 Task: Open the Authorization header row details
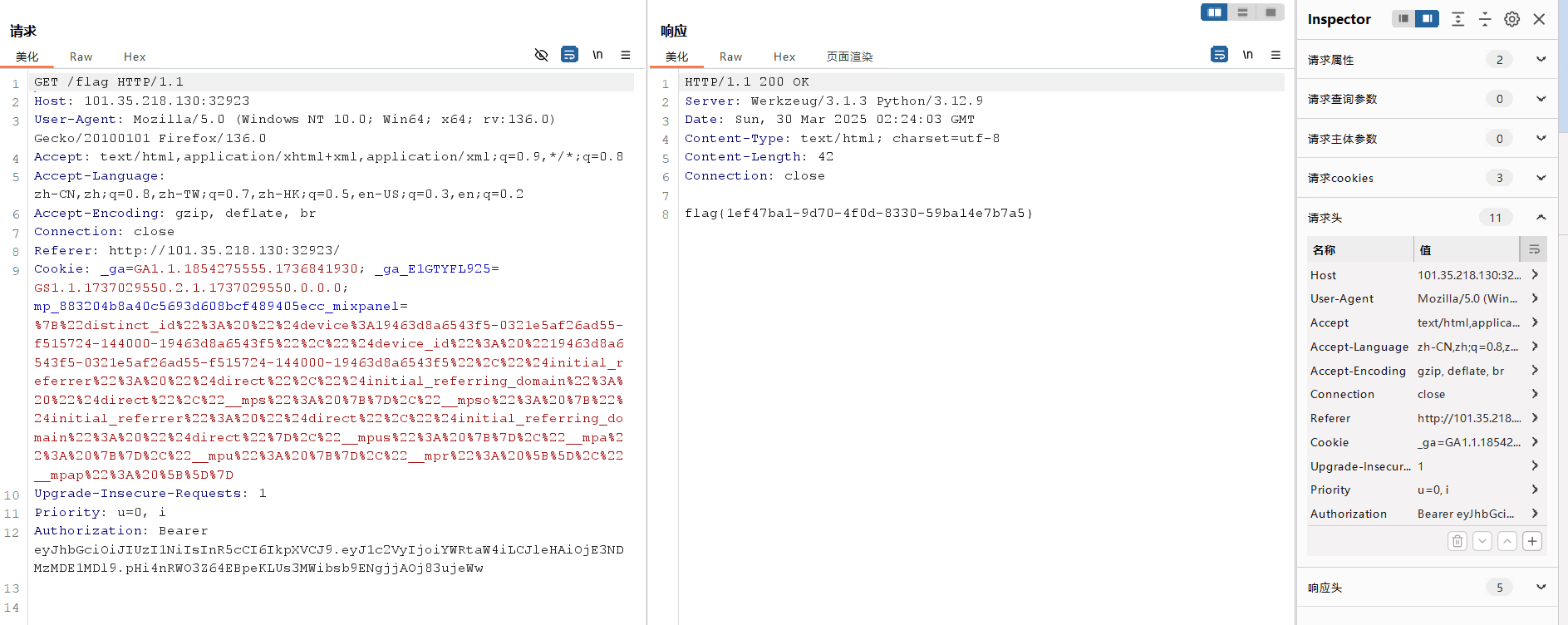pos(1534,514)
